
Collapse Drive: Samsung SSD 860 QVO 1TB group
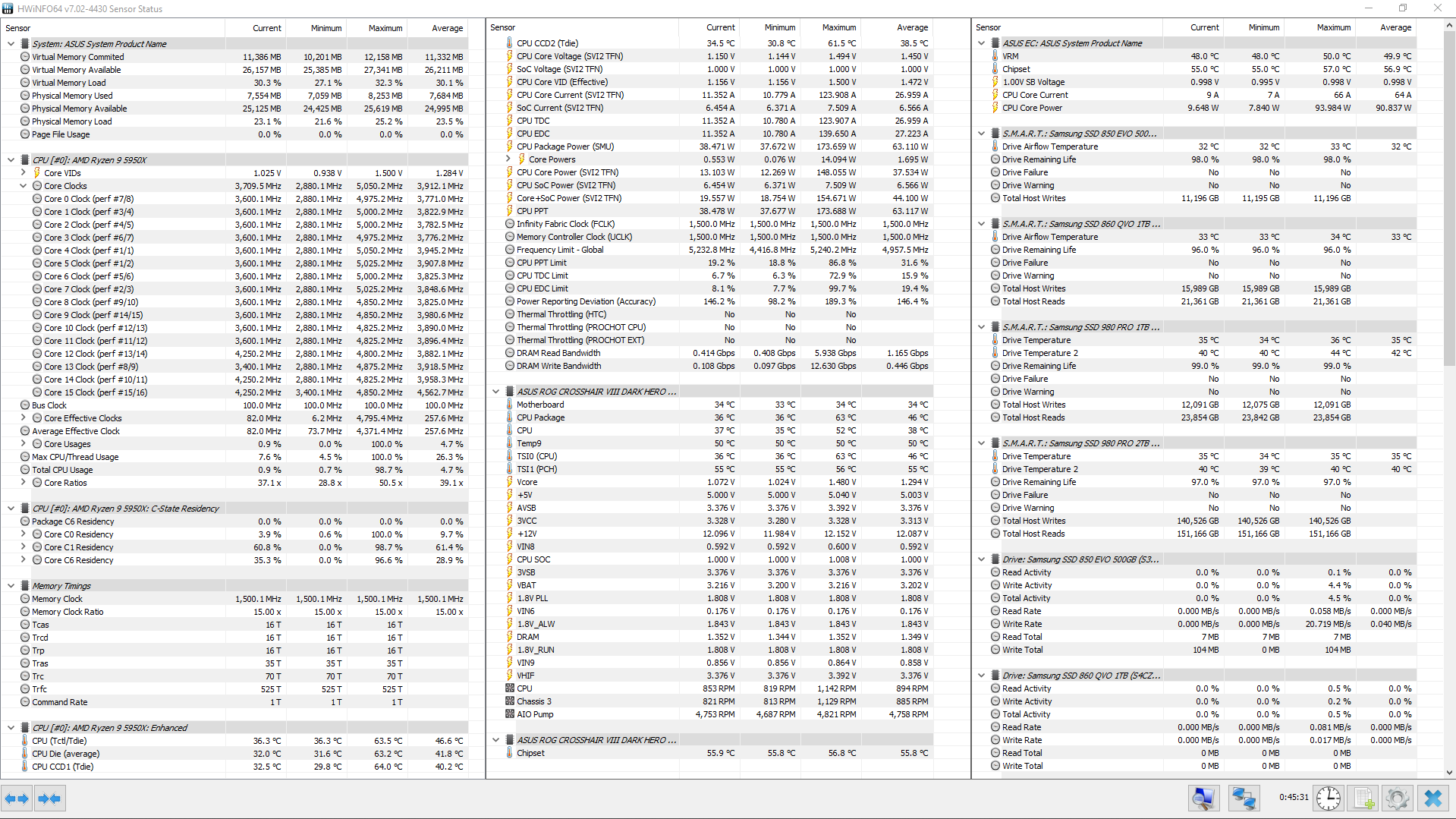click(982, 676)
